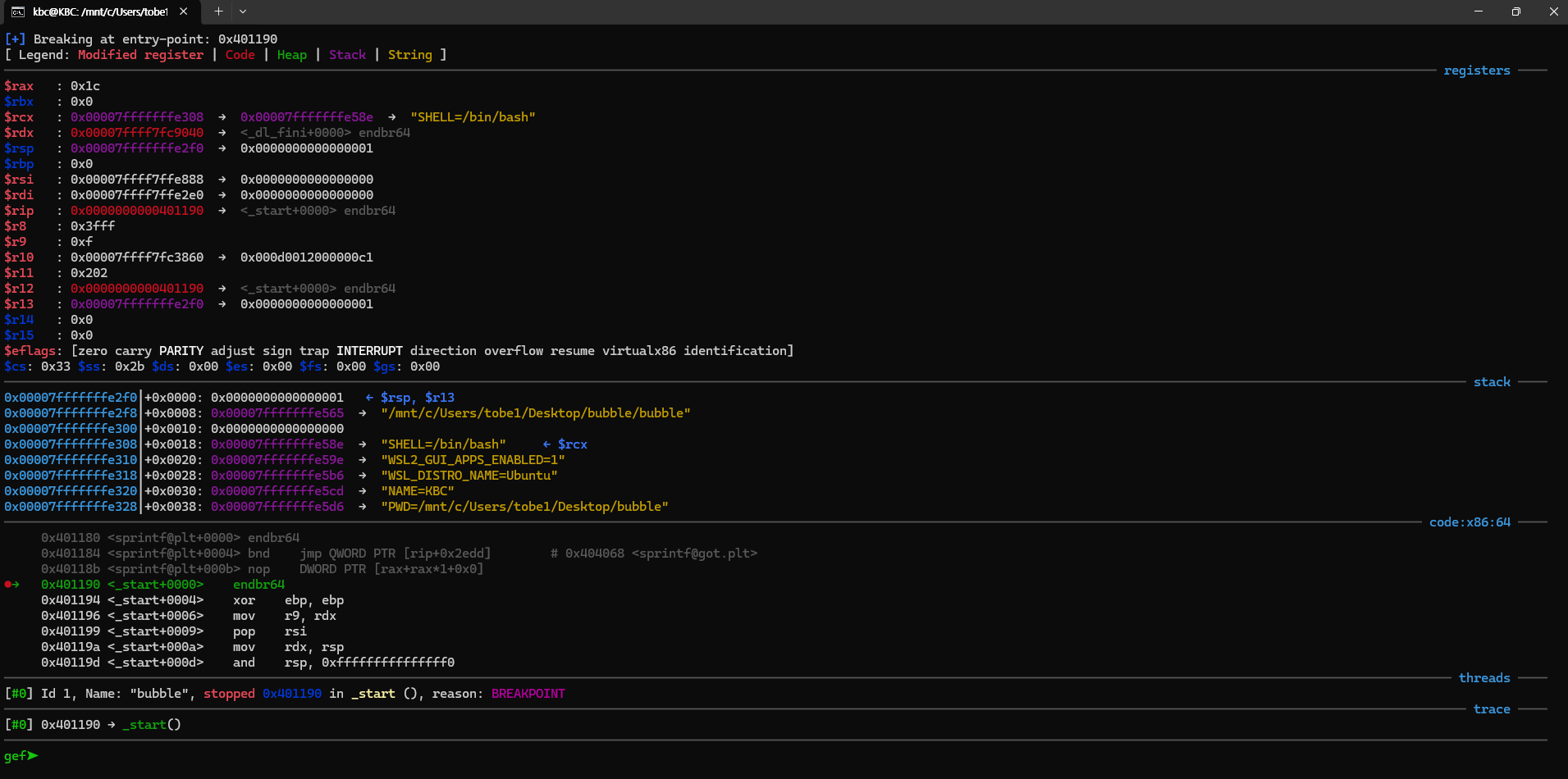The width and height of the screenshot is (1568, 779).
Task: Click the SHELL=/bin/bash string value
Action: click(474, 116)
